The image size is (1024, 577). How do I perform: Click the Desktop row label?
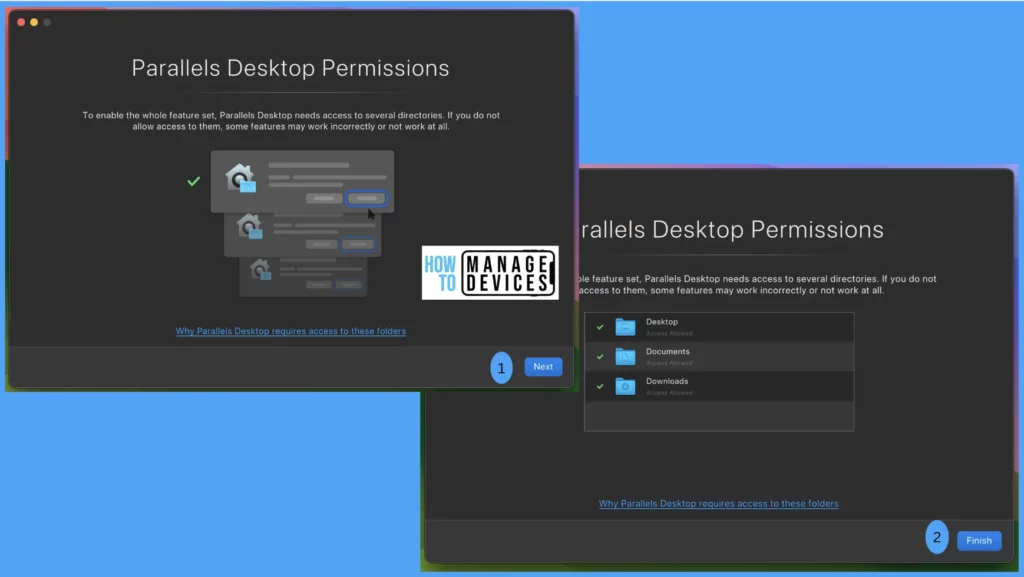pos(662,322)
